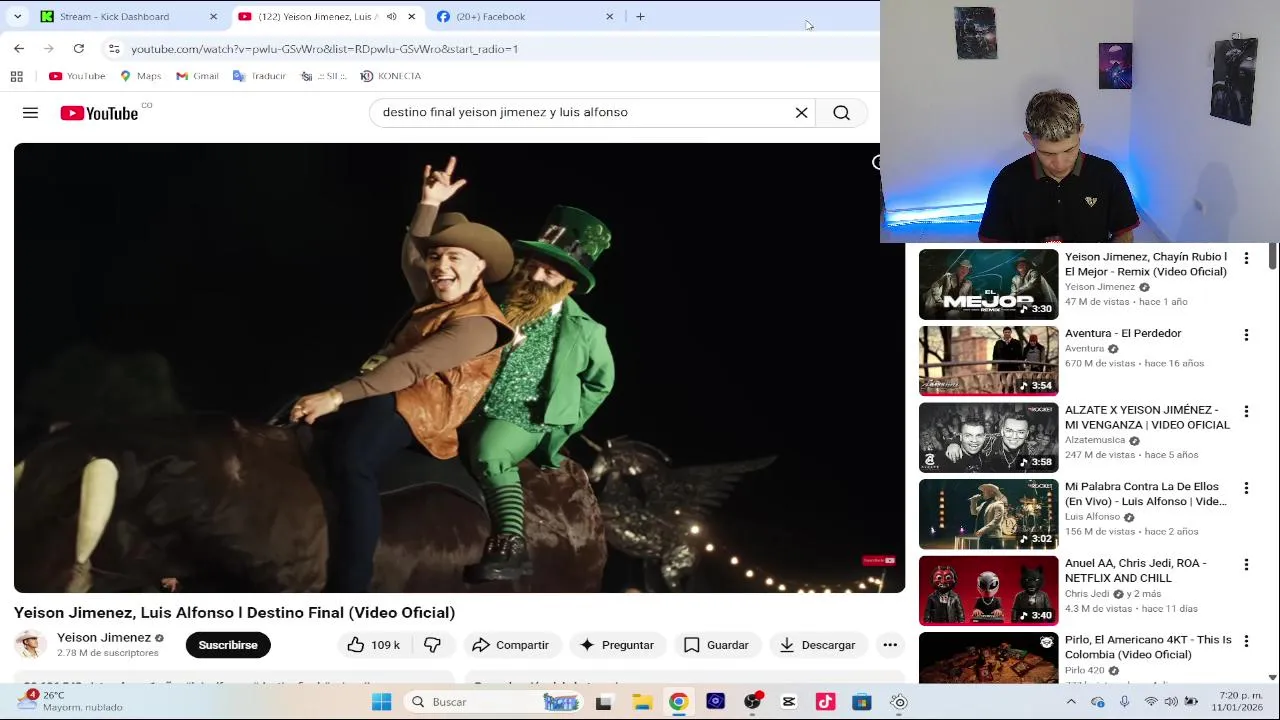Open the Windows Start menu
1280x720 pixels.
click(x=381, y=702)
